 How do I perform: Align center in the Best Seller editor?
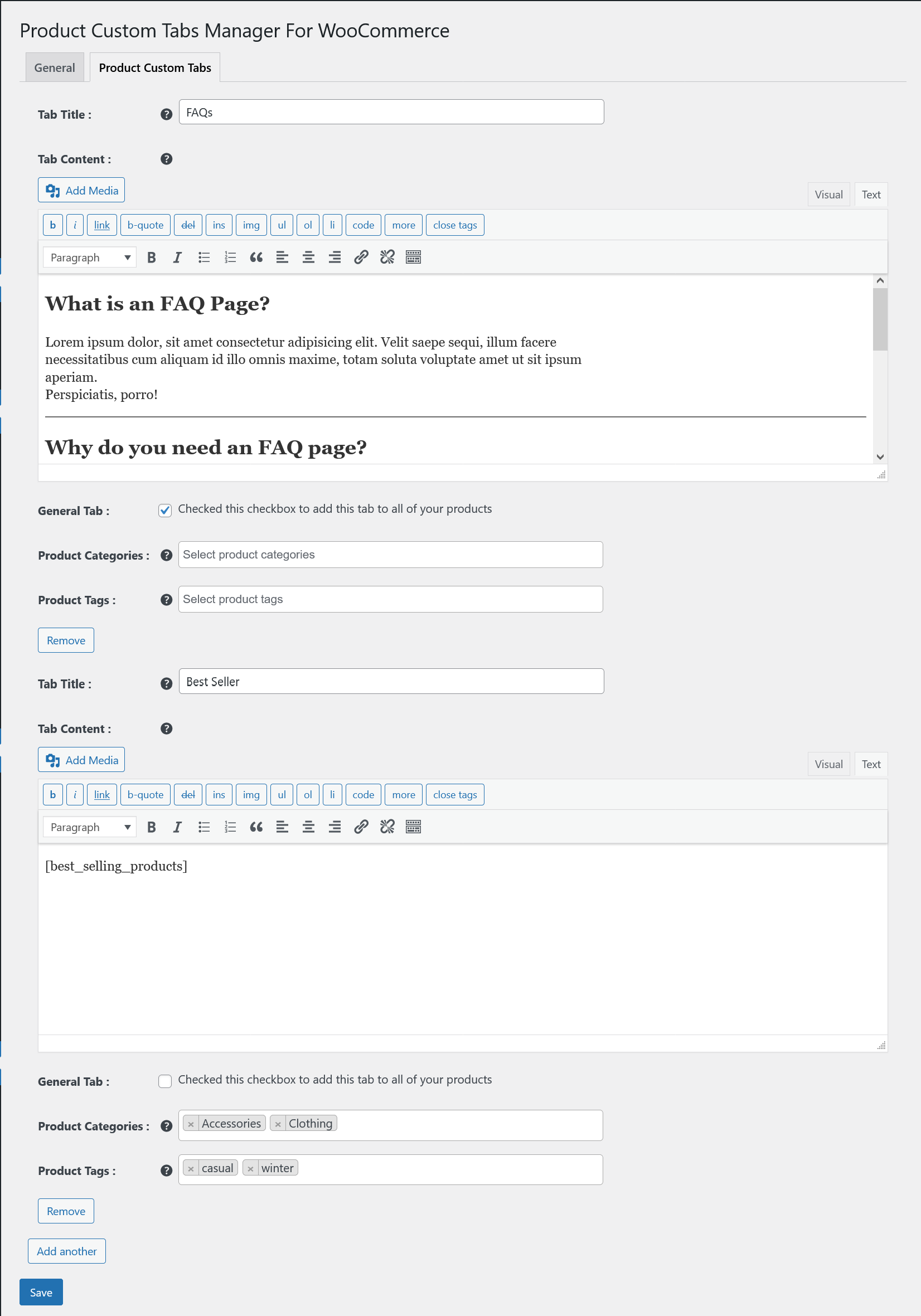pyautogui.click(x=308, y=827)
